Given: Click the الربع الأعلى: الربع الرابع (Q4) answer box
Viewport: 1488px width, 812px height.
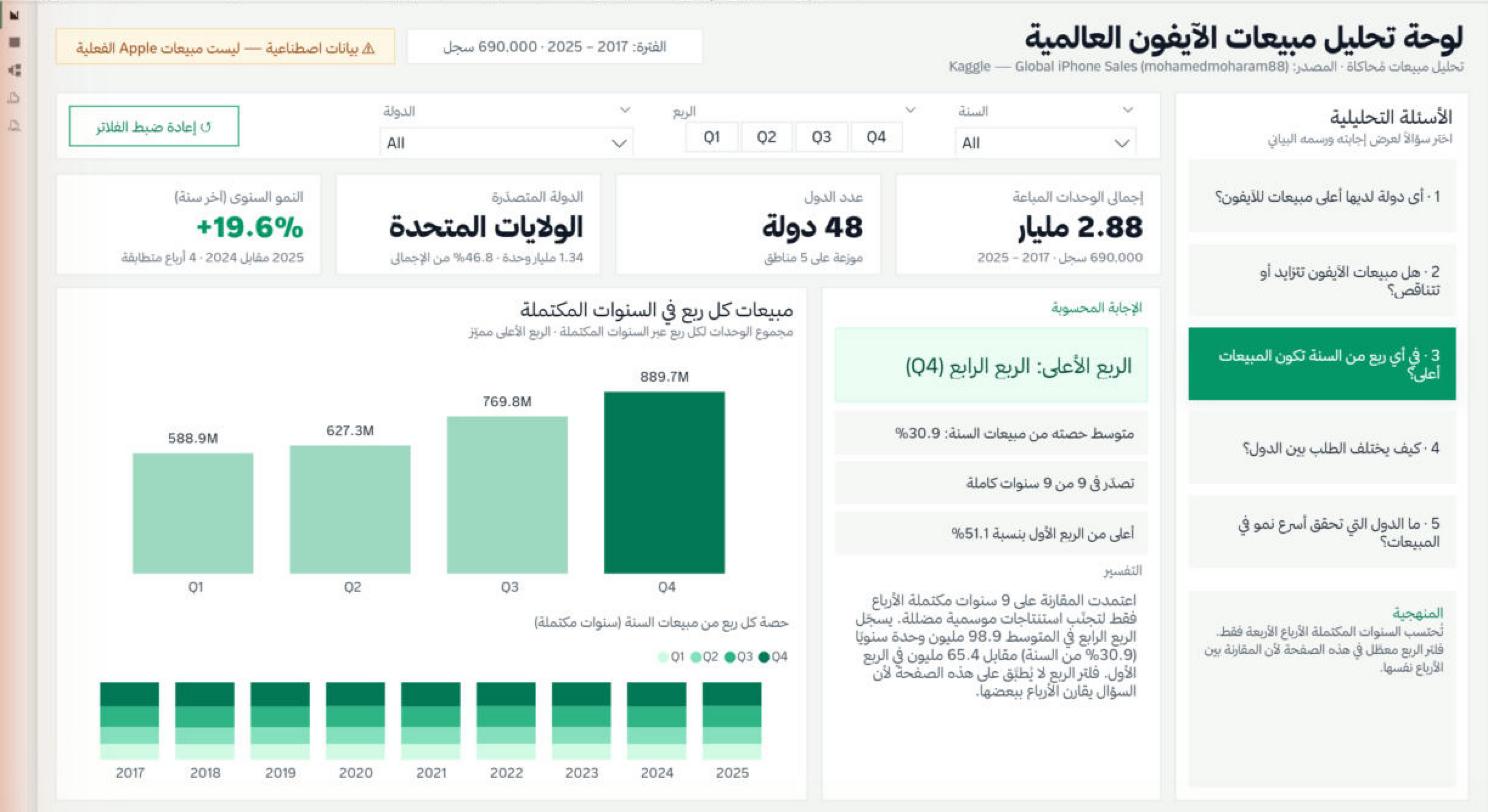Looking at the screenshot, I should coord(991,365).
